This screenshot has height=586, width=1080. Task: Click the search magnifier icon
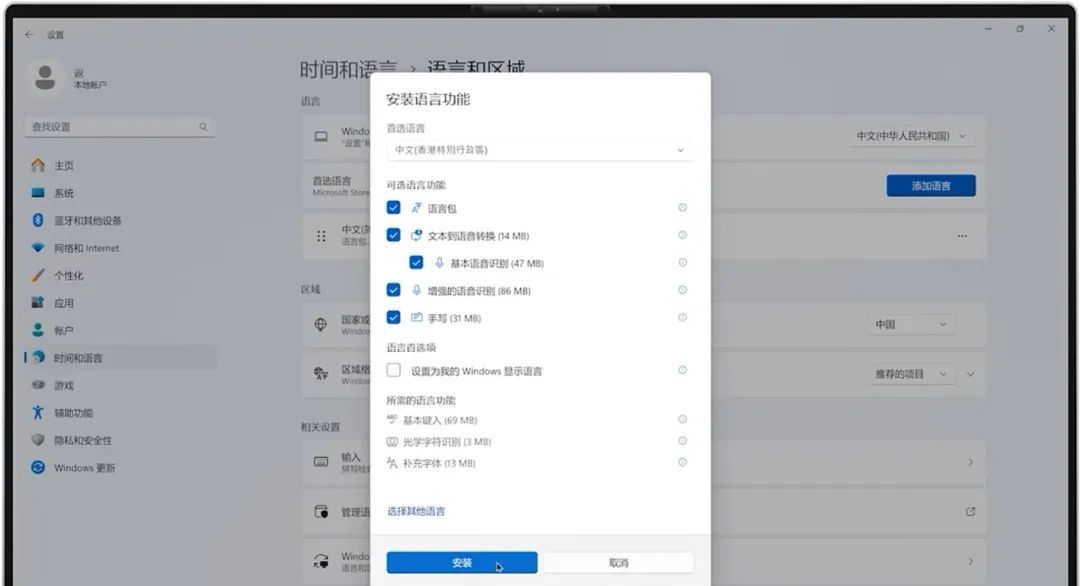point(203,127)
